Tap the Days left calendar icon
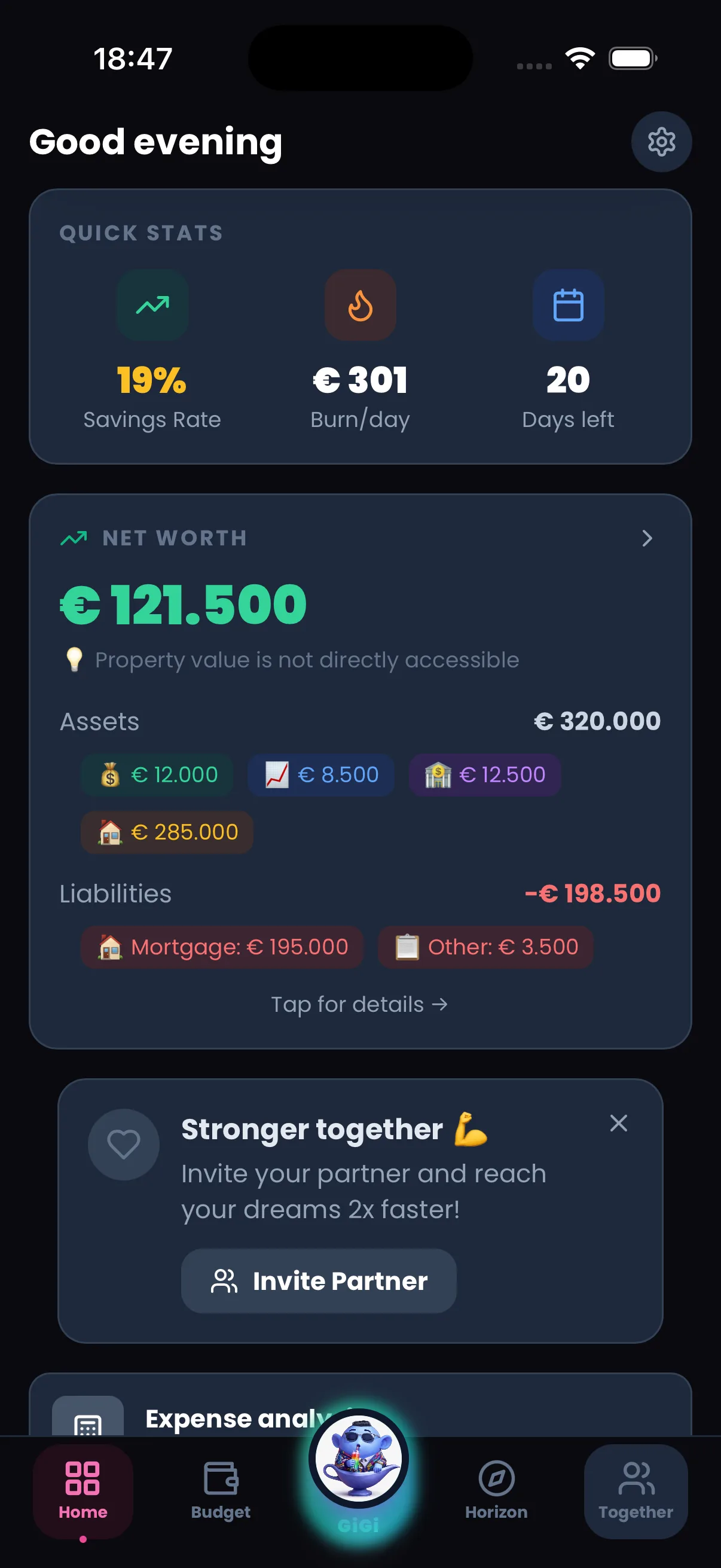 [567, 306]
